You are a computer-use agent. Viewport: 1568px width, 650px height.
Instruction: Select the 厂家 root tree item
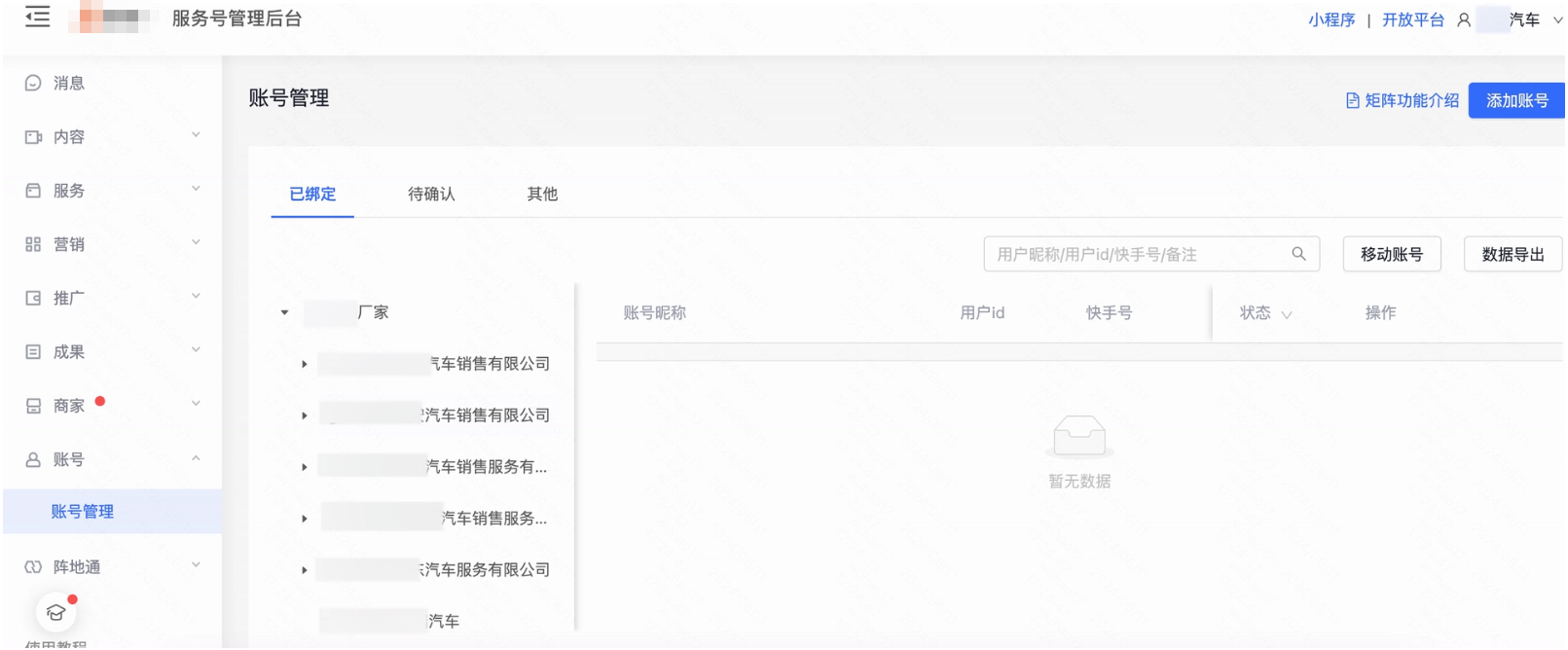[x=346, y=312]
